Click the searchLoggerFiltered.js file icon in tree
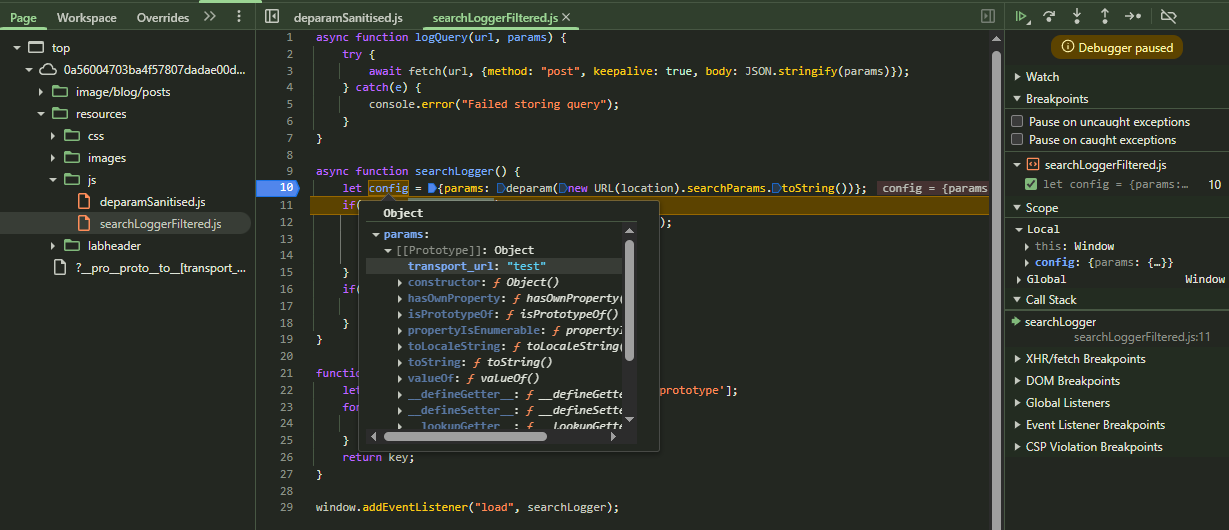This screenshot has width=1229, height=530. (84, 224)
